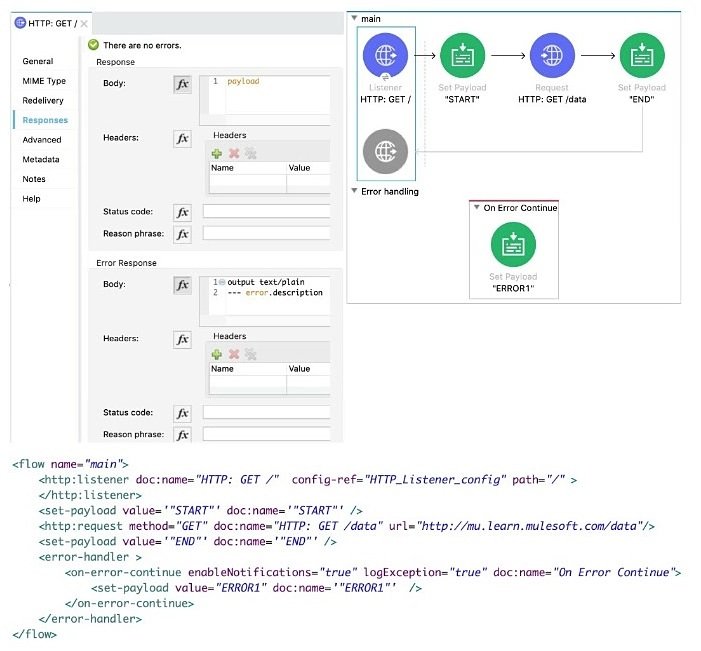This screenshot has height=651, width=701.
Task: Click the flow name="main" XML line
Action: [71, 464]
